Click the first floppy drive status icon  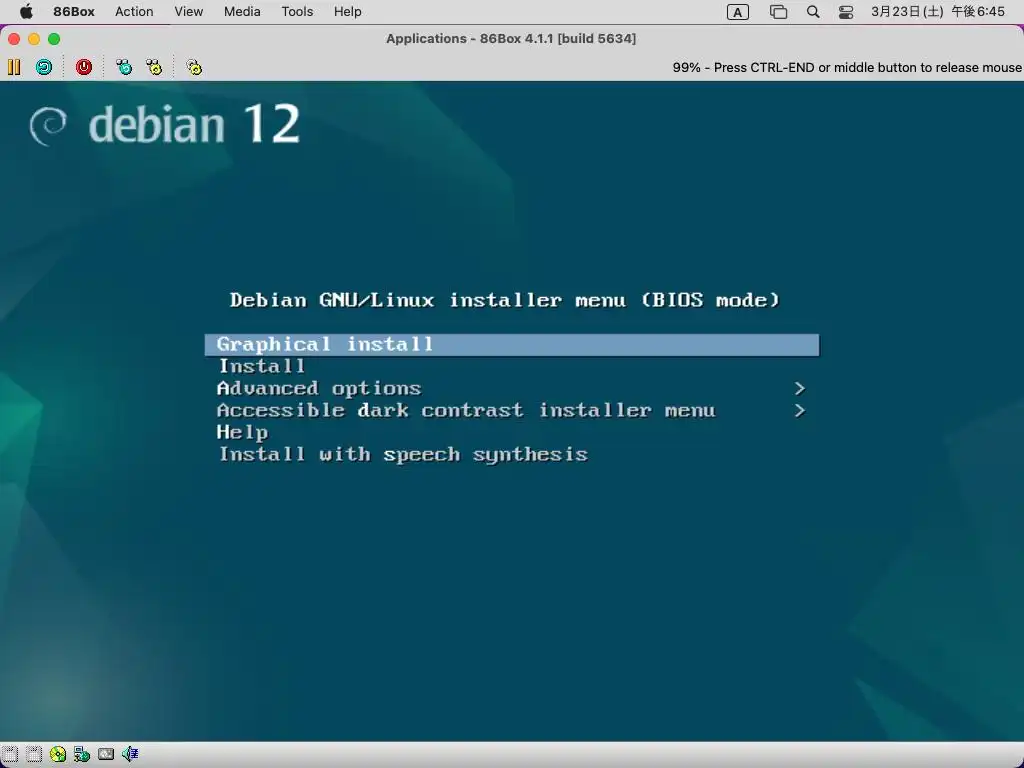coord(10,754)
